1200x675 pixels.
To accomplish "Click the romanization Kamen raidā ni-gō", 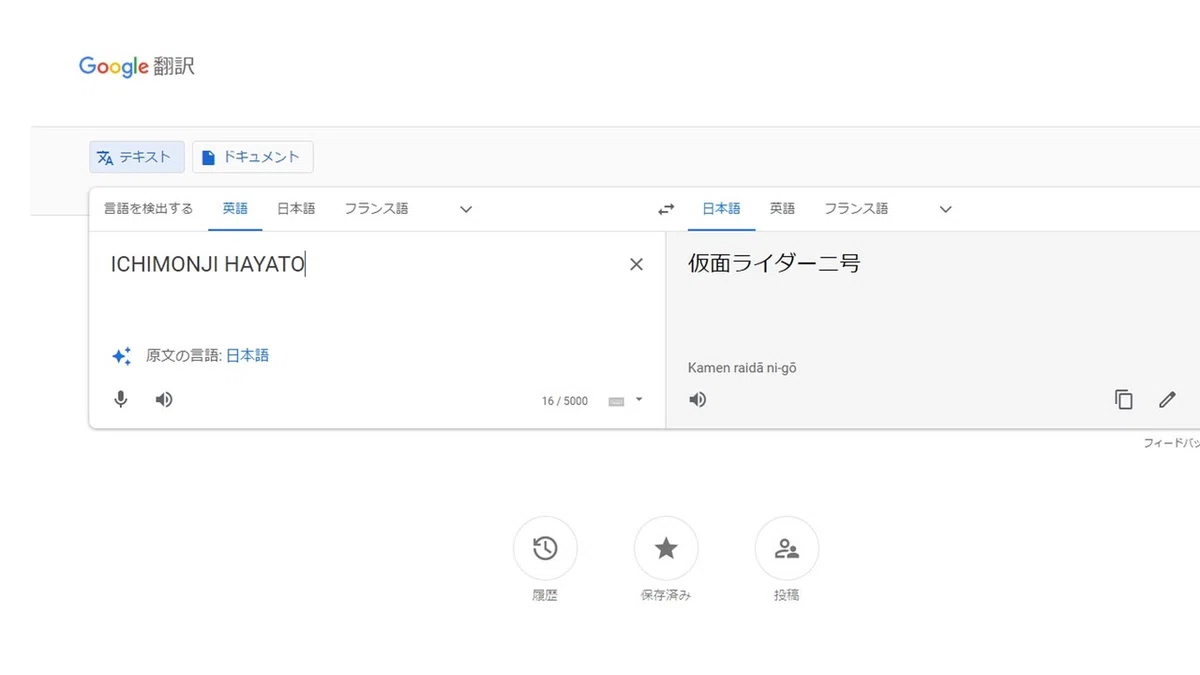I will [x=742, y=368].
